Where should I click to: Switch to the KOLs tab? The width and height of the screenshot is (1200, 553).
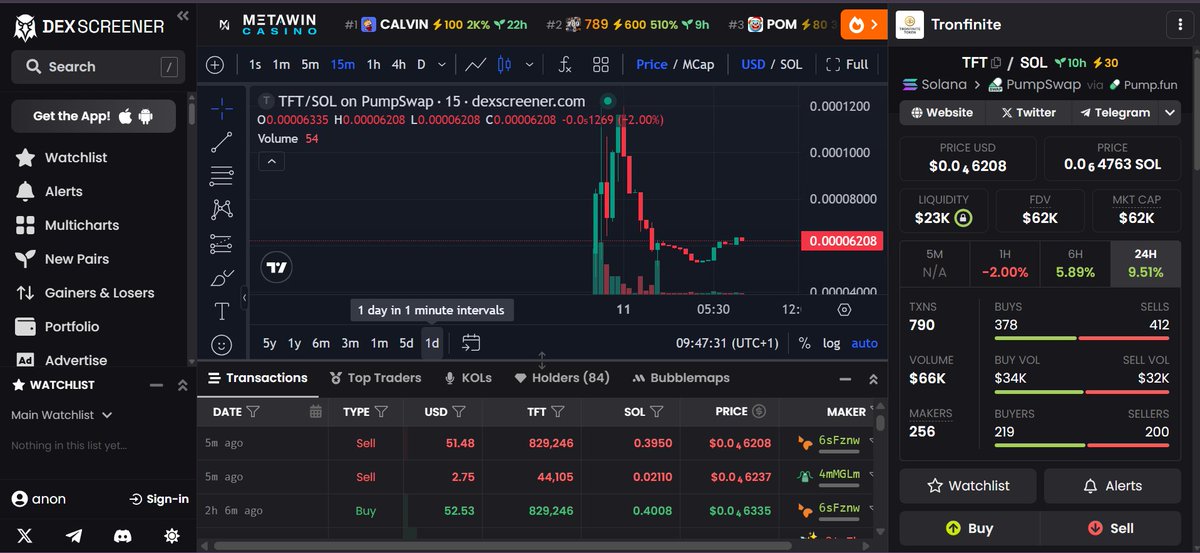tap(468, 378)
